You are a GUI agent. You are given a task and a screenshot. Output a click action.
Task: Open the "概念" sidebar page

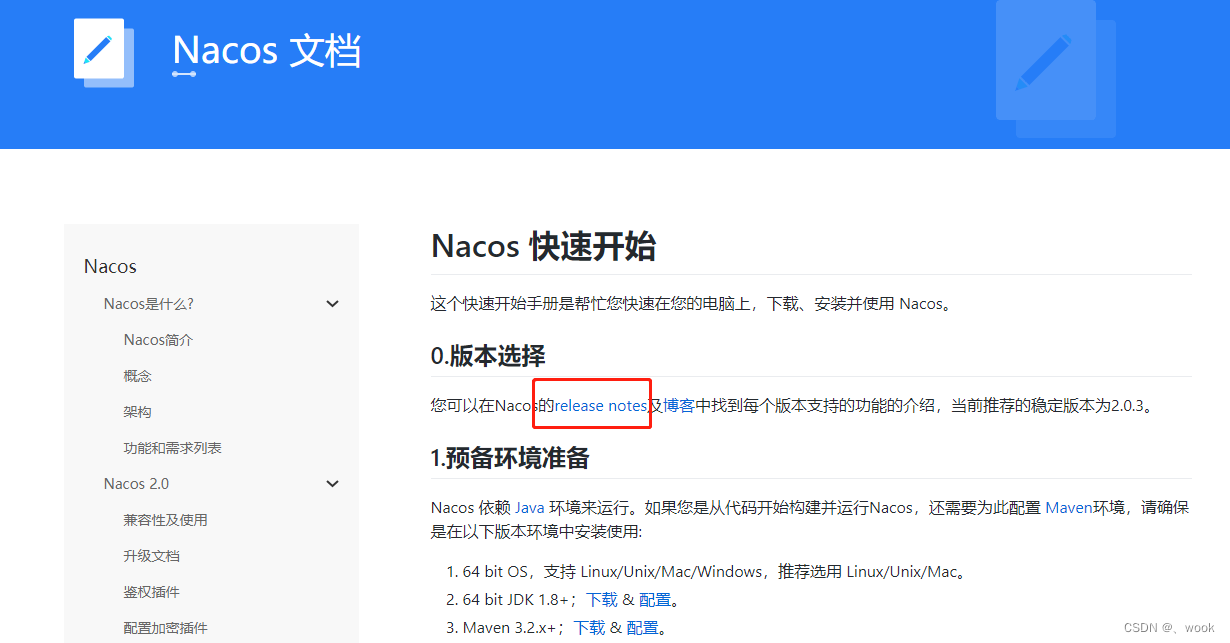pyautogui.click(x=138, y=376)
